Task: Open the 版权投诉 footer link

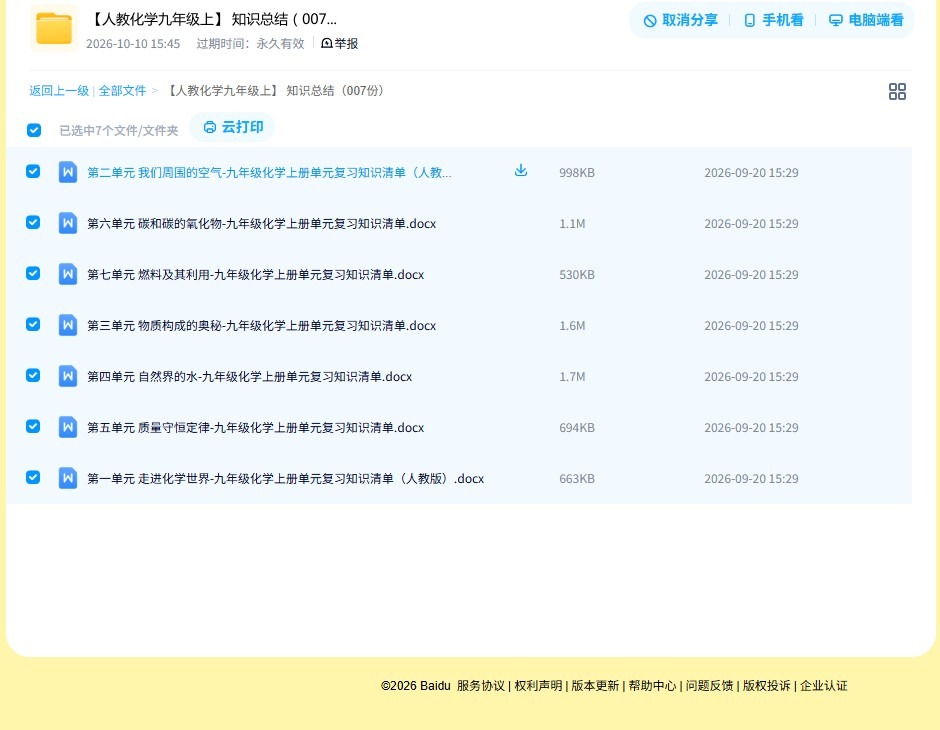Action: click(767, 686)
